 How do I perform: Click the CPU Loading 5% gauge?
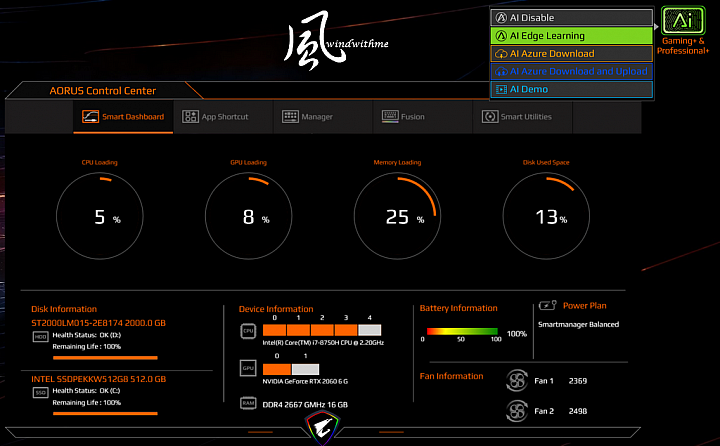(x=100, y=216)
